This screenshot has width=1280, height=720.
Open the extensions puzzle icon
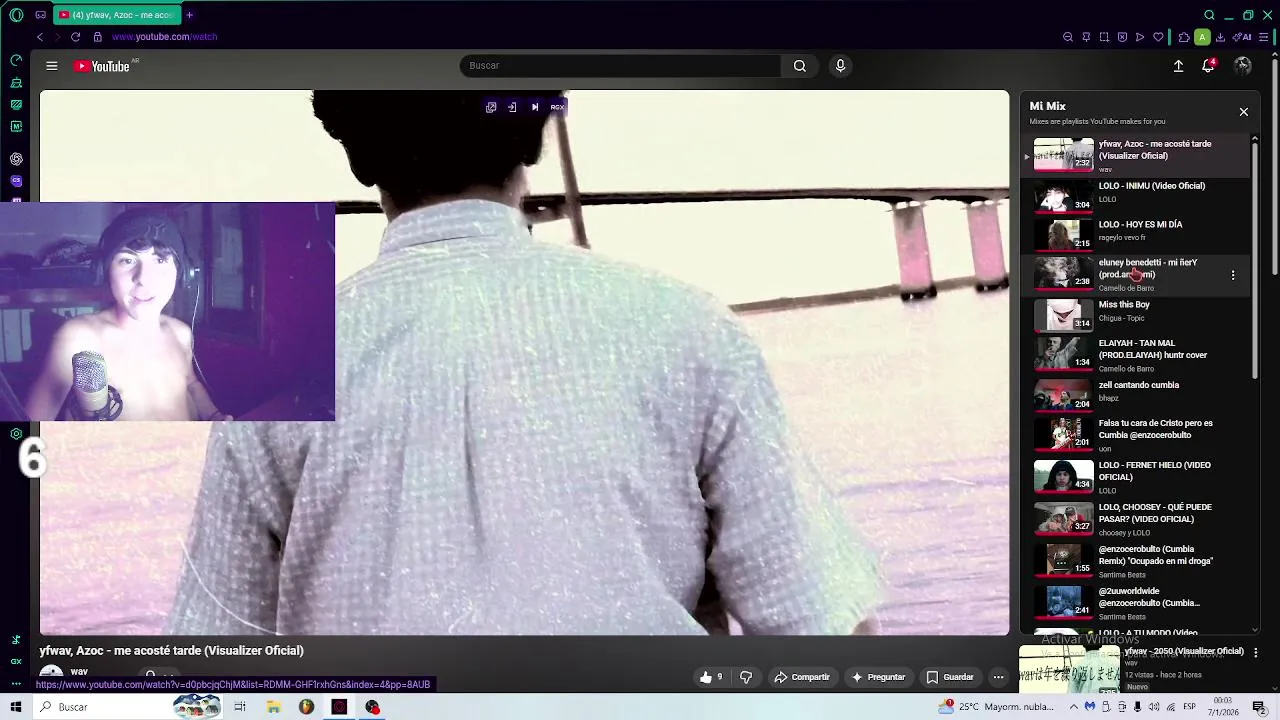tap(1184, 37)
